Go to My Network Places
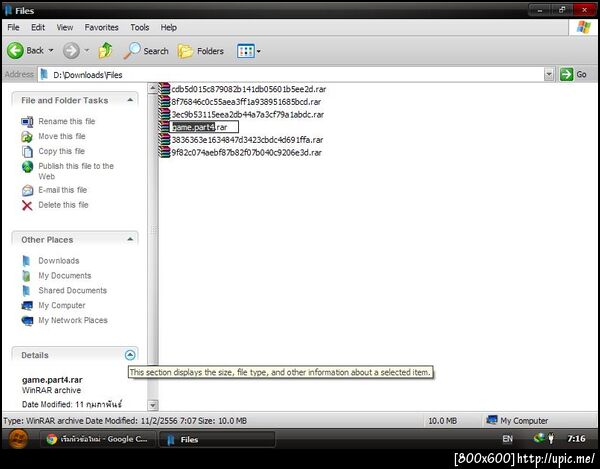Viewport: 600px width, 469px height. 73,320
